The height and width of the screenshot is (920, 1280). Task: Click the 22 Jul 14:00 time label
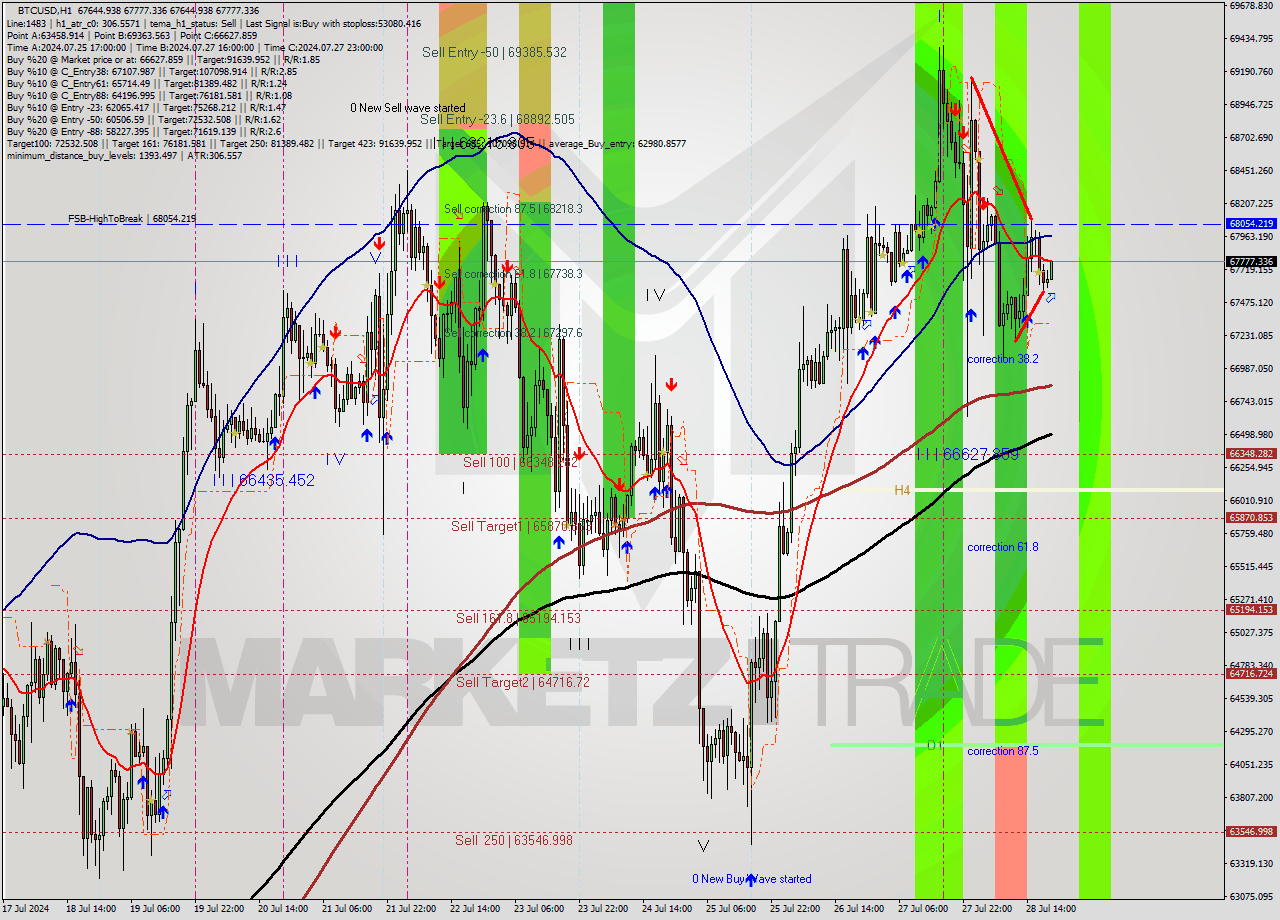pos(475,909)
